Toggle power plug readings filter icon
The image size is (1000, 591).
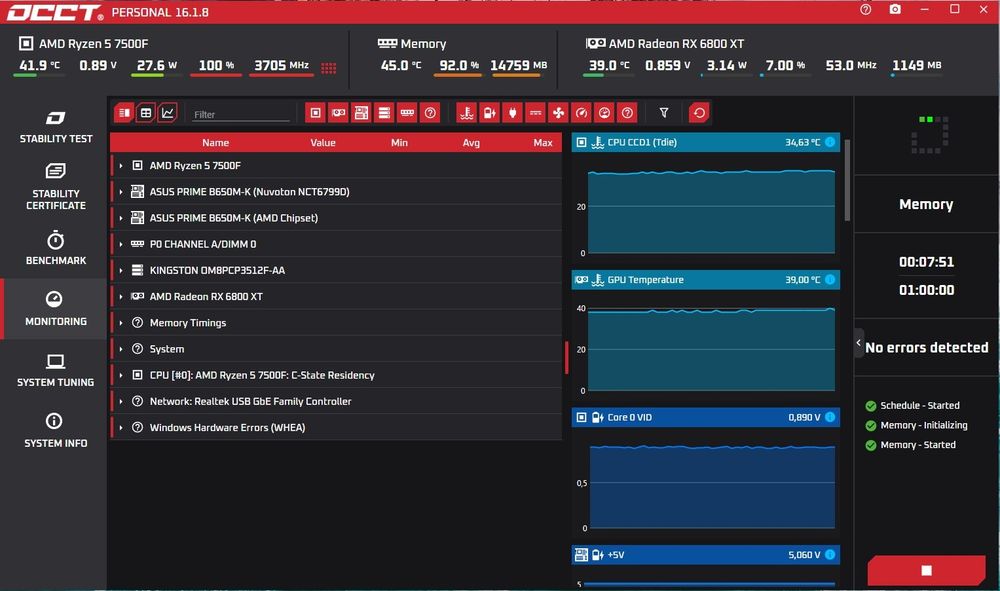coord(513,113)
